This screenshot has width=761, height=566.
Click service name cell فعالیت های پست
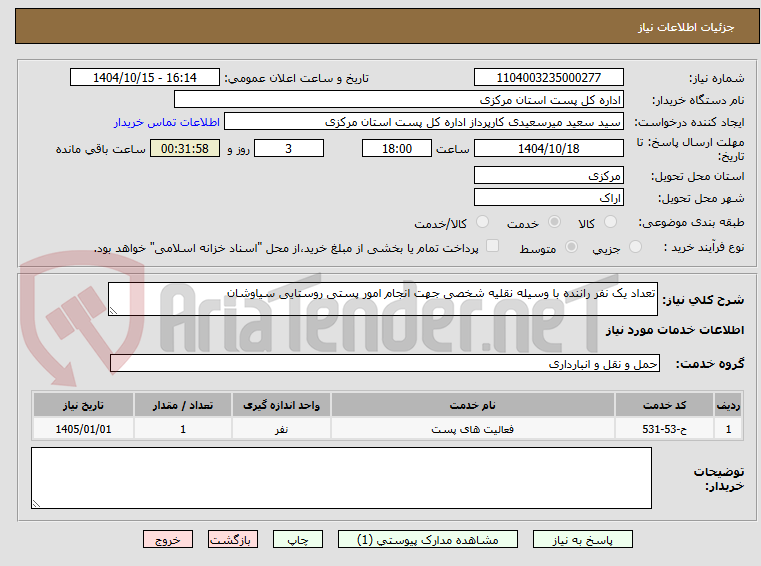click(x=472, y=429)
